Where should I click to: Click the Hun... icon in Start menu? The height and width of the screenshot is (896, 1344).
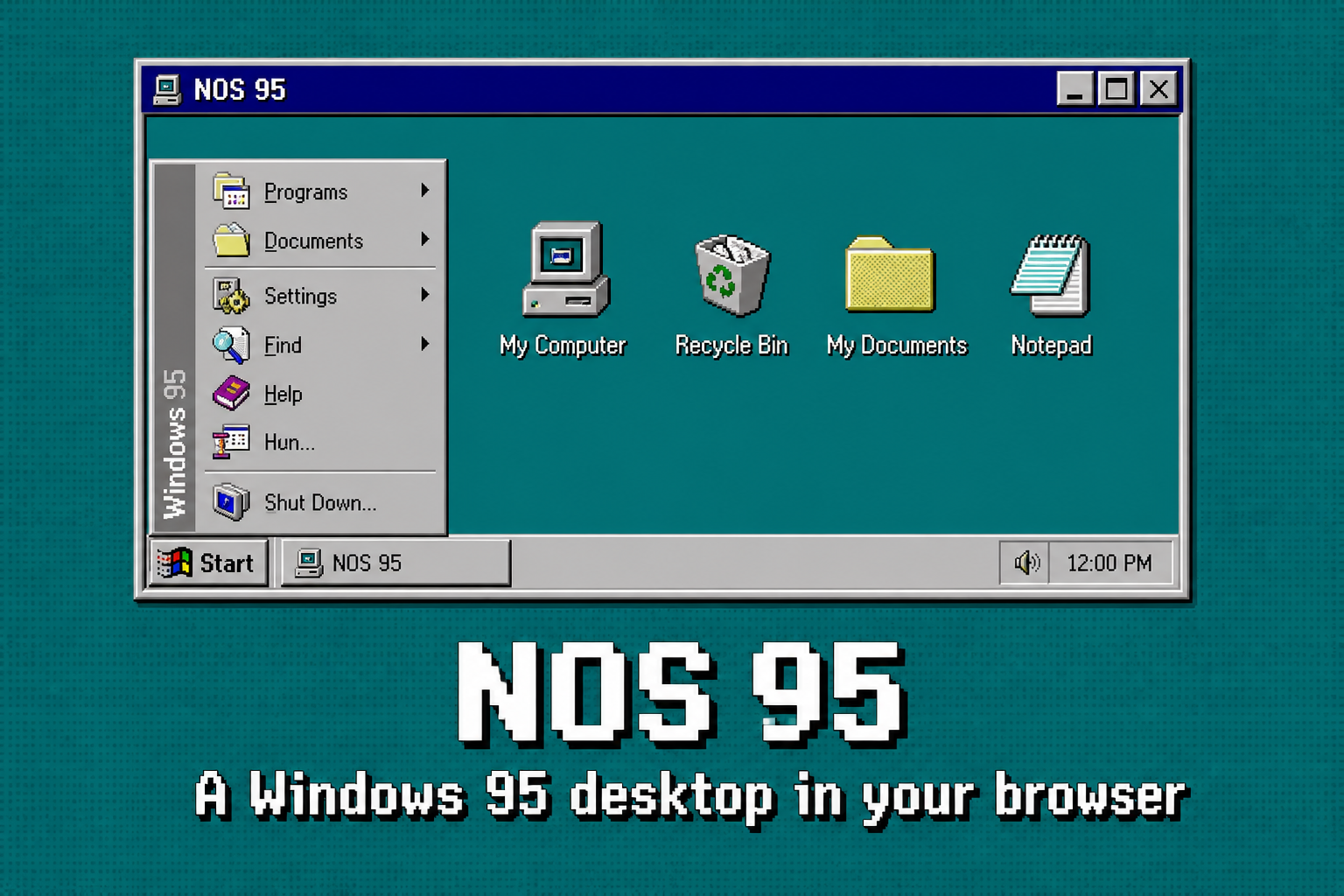[x=231, y=442]
